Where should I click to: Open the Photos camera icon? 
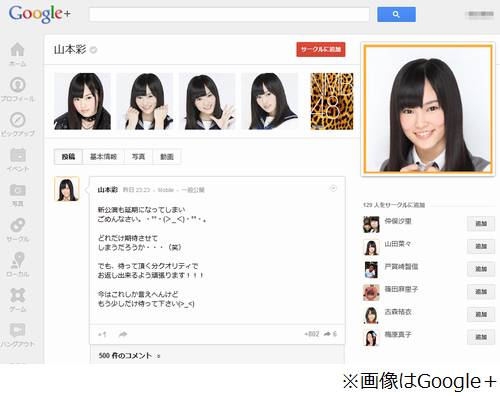pyautogui.click(x=18, y=190)
